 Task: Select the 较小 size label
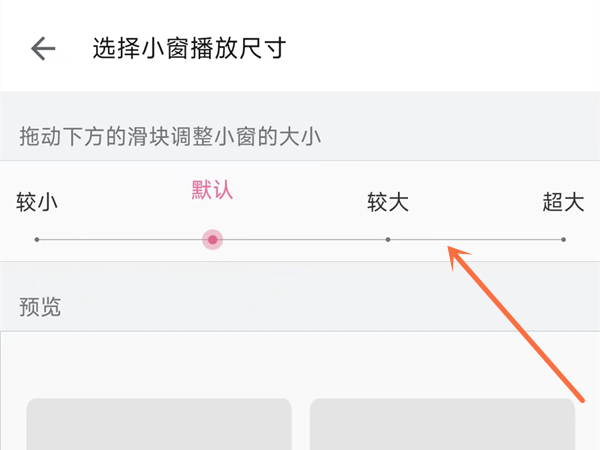tap(37, 203)
